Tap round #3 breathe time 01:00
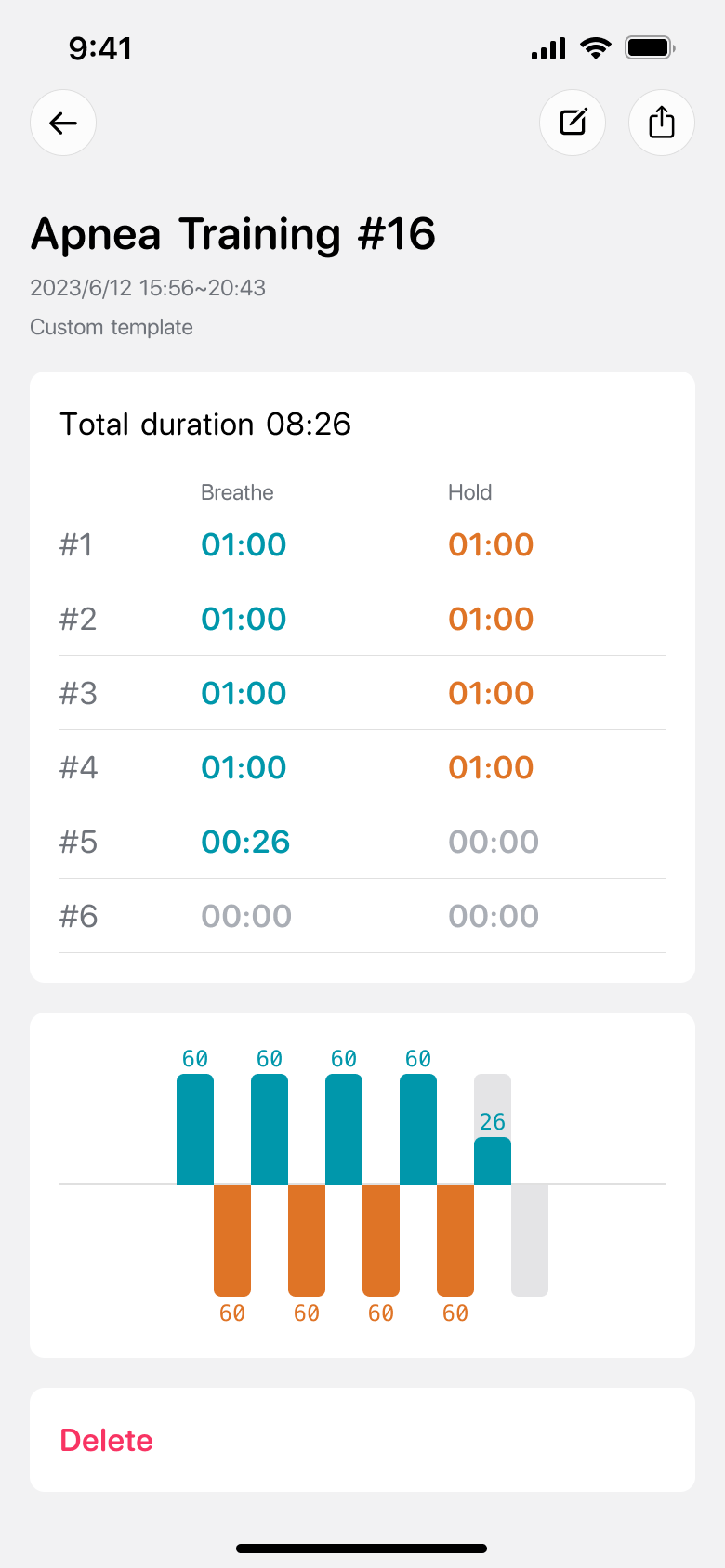Screen dimensions: 725x1568 coord(244,693)
